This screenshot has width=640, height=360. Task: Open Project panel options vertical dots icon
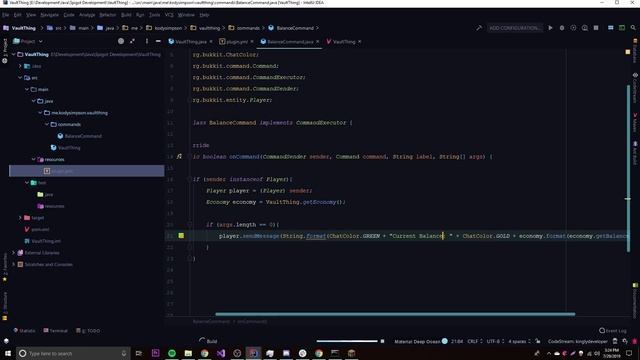tap(147, 41)
